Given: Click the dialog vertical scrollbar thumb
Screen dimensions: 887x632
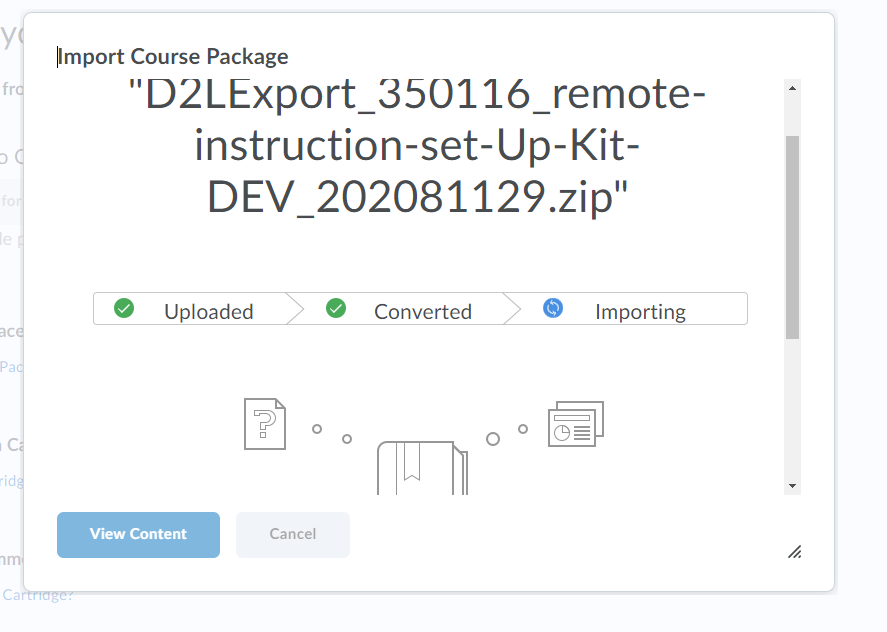Looking at the screenshot, I should click(793, 238).
